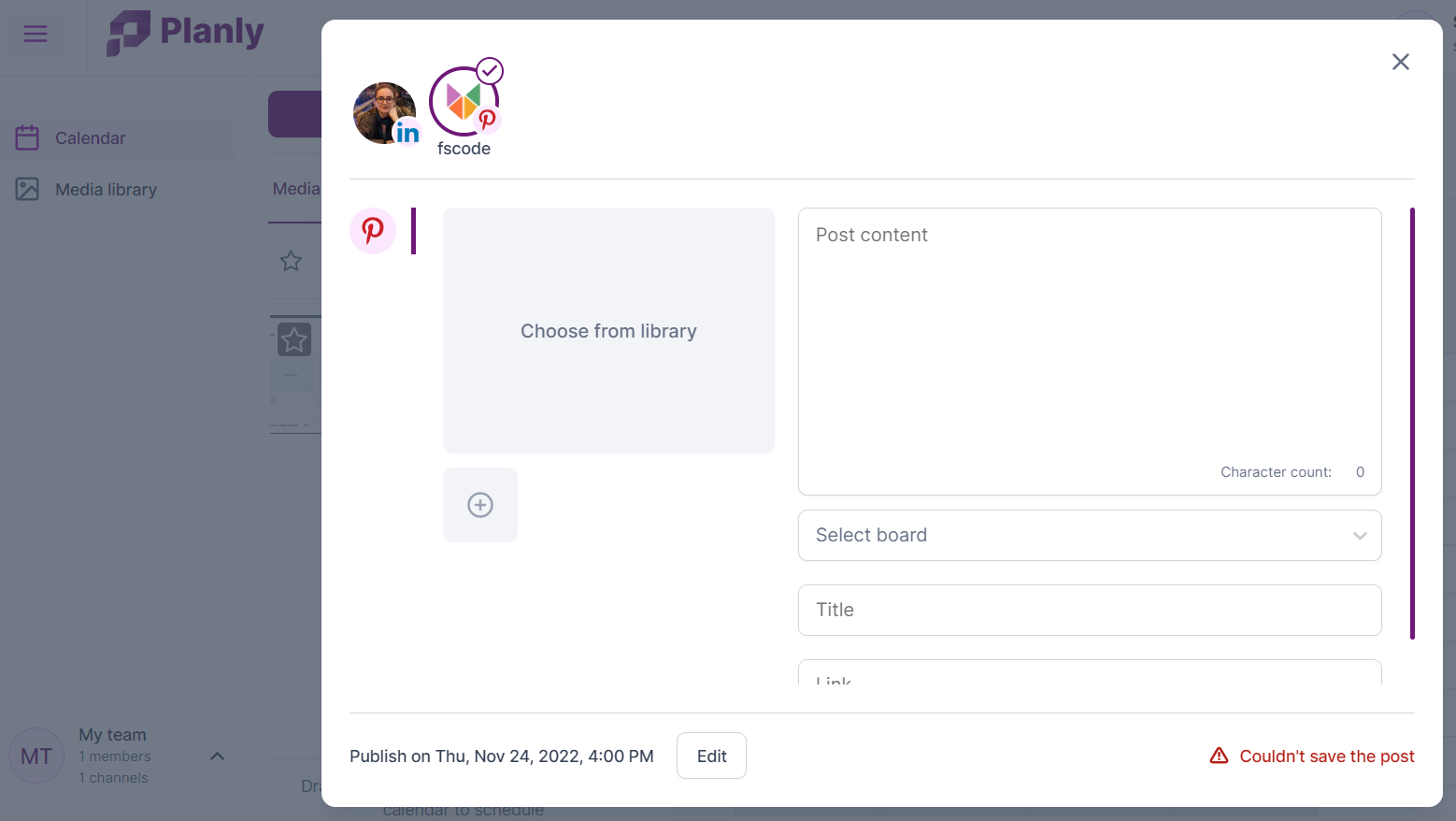The image size is (1456, 821).
Task: Close the post dialog with X
Action: [x=1400, y=62]
